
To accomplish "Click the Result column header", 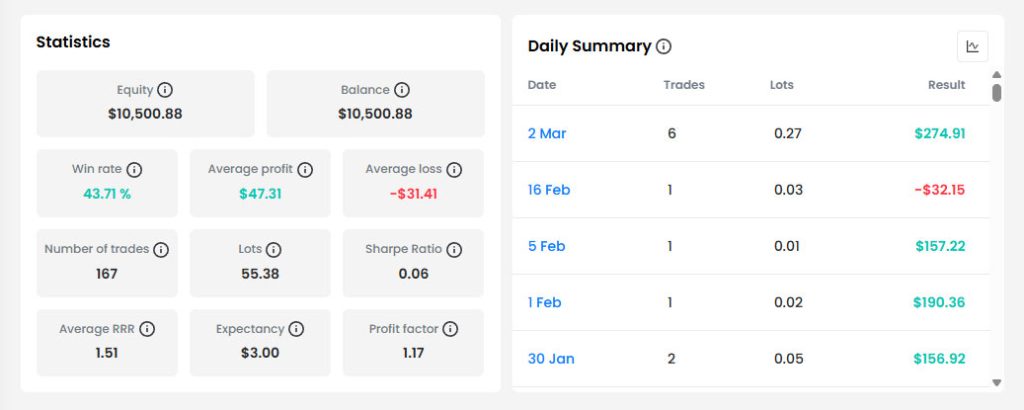I will [x=946, y=85].
